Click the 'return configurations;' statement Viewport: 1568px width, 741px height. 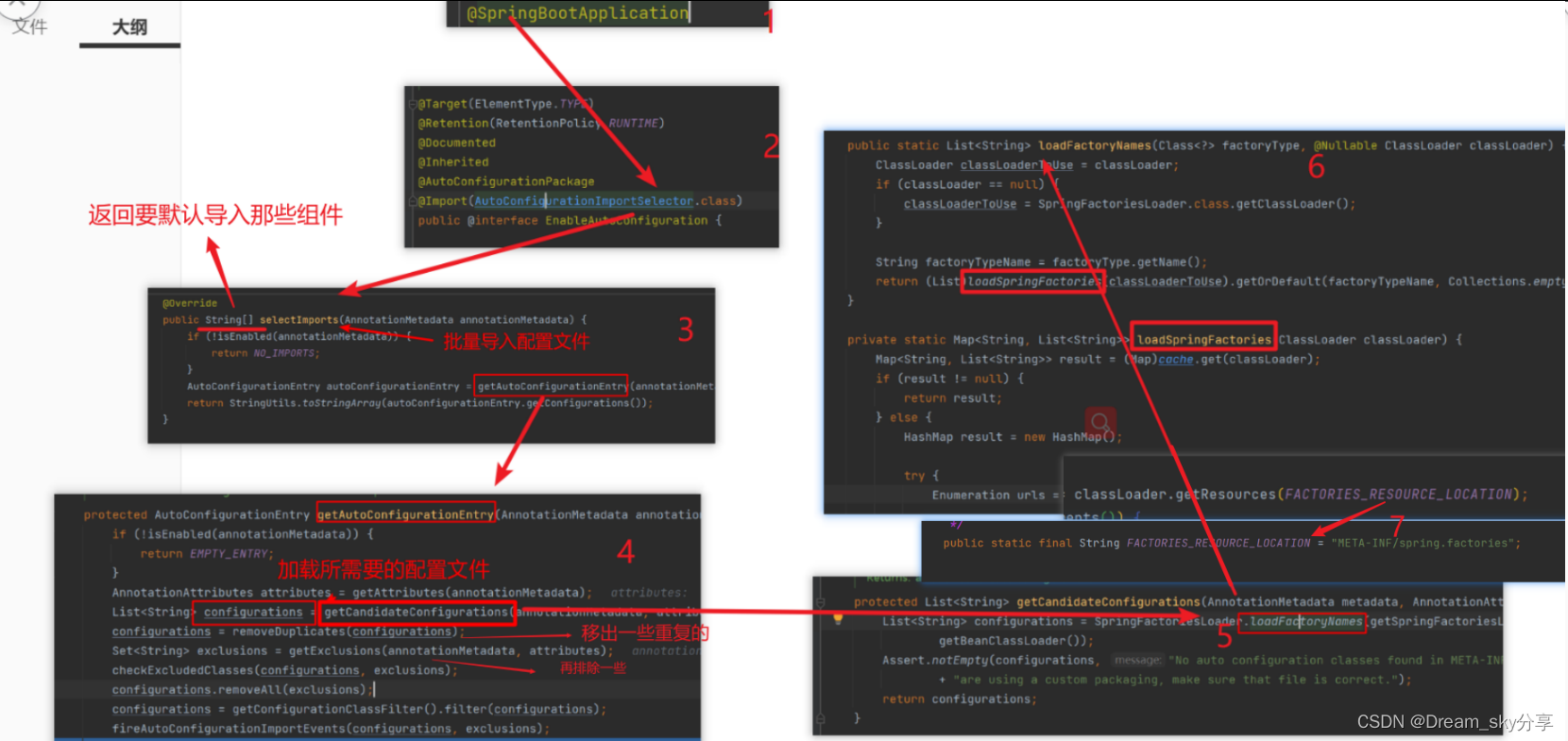click(x=960, y=699)
